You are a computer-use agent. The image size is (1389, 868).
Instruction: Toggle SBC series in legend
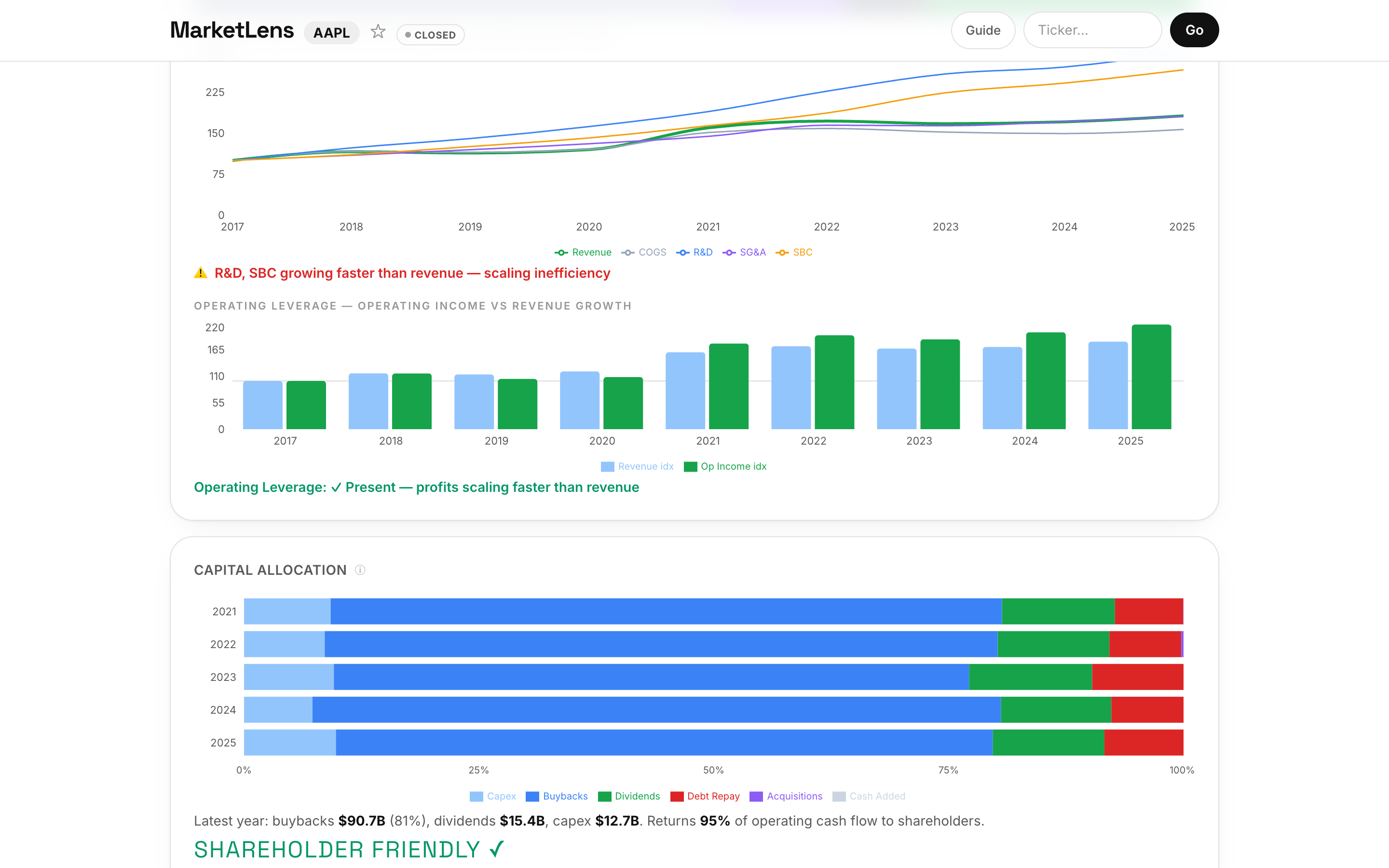(794, 252)
